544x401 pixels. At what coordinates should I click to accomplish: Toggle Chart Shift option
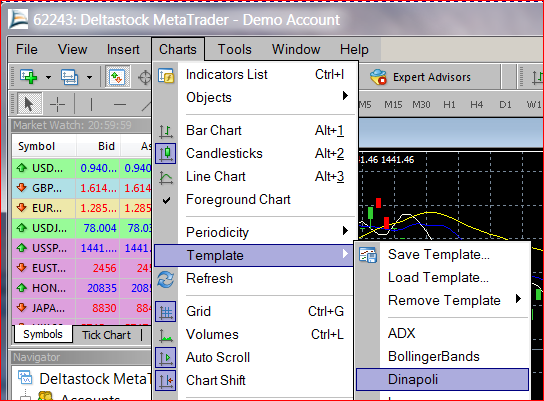click(255, 380)
